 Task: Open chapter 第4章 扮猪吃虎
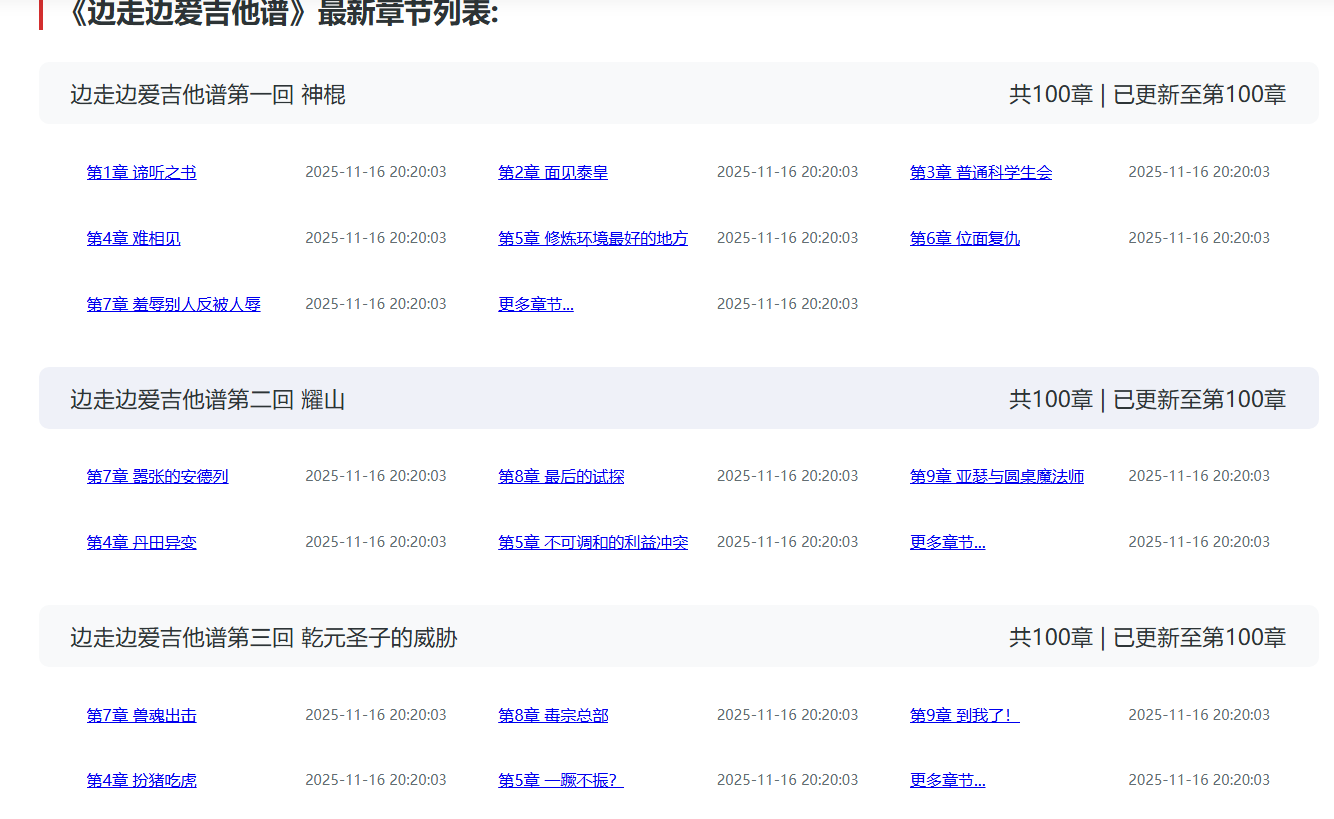coord(141,779)
